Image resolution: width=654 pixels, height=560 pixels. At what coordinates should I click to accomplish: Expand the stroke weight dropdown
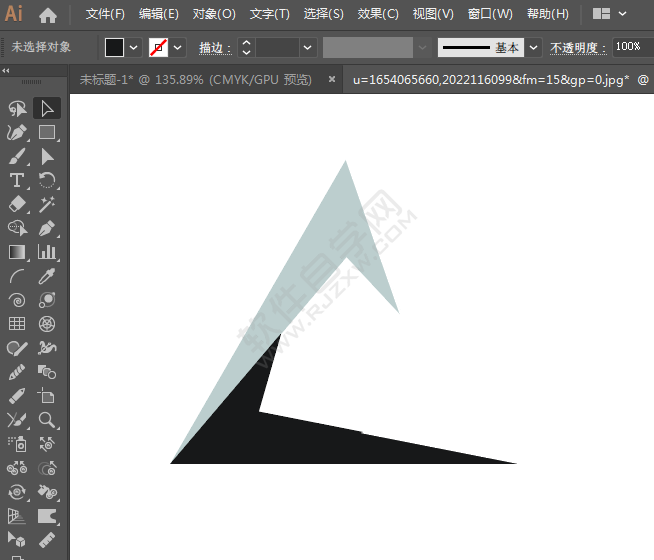[x=307, y=47]
